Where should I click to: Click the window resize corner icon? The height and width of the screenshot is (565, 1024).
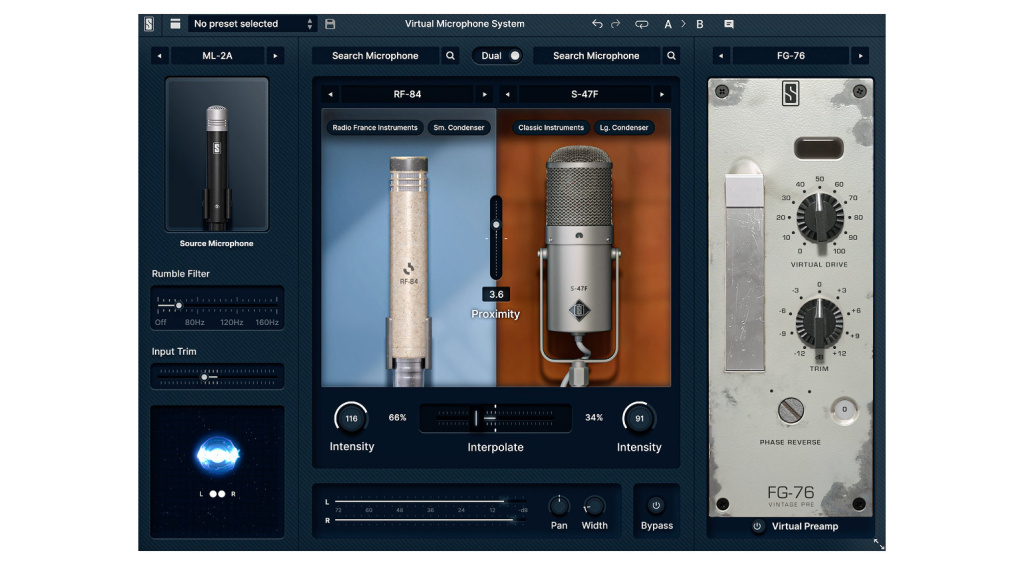pos(879,543)
